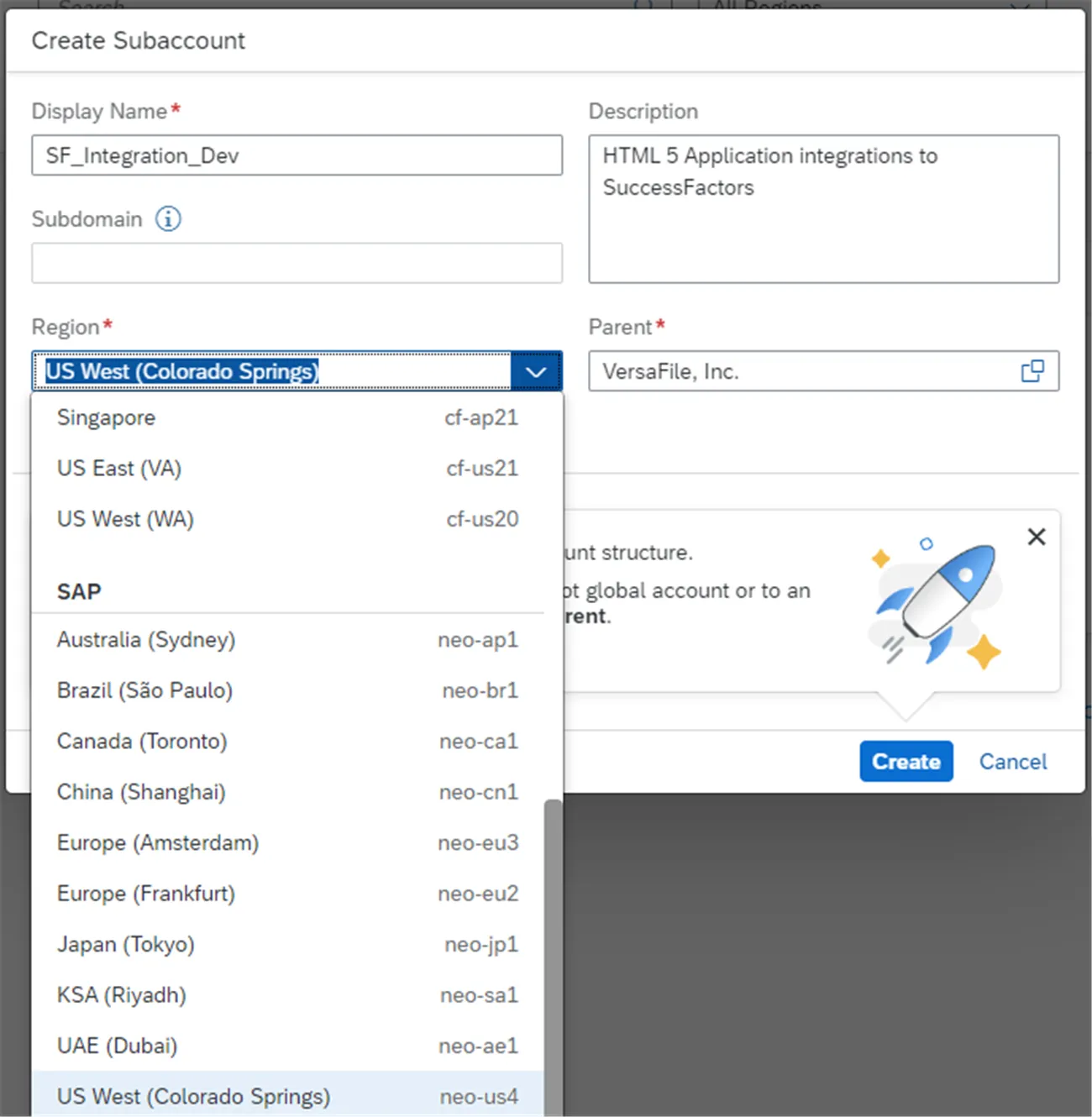The image size is (1092, 1117).
Task: Choose US West (WA) cf-us20
Action: [287, 519]
